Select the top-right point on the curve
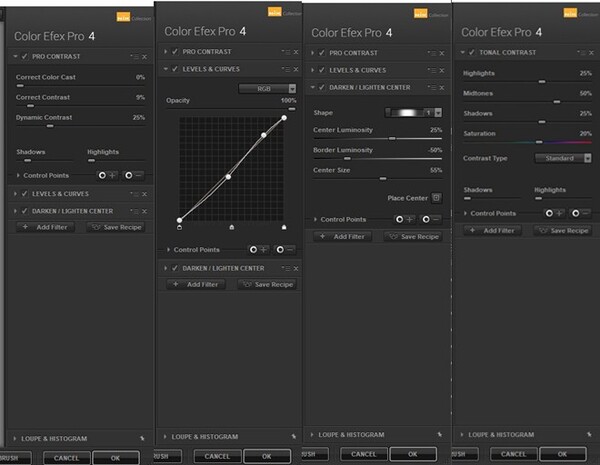Viewport: 600px width, 465px height. tap(284, 118)
